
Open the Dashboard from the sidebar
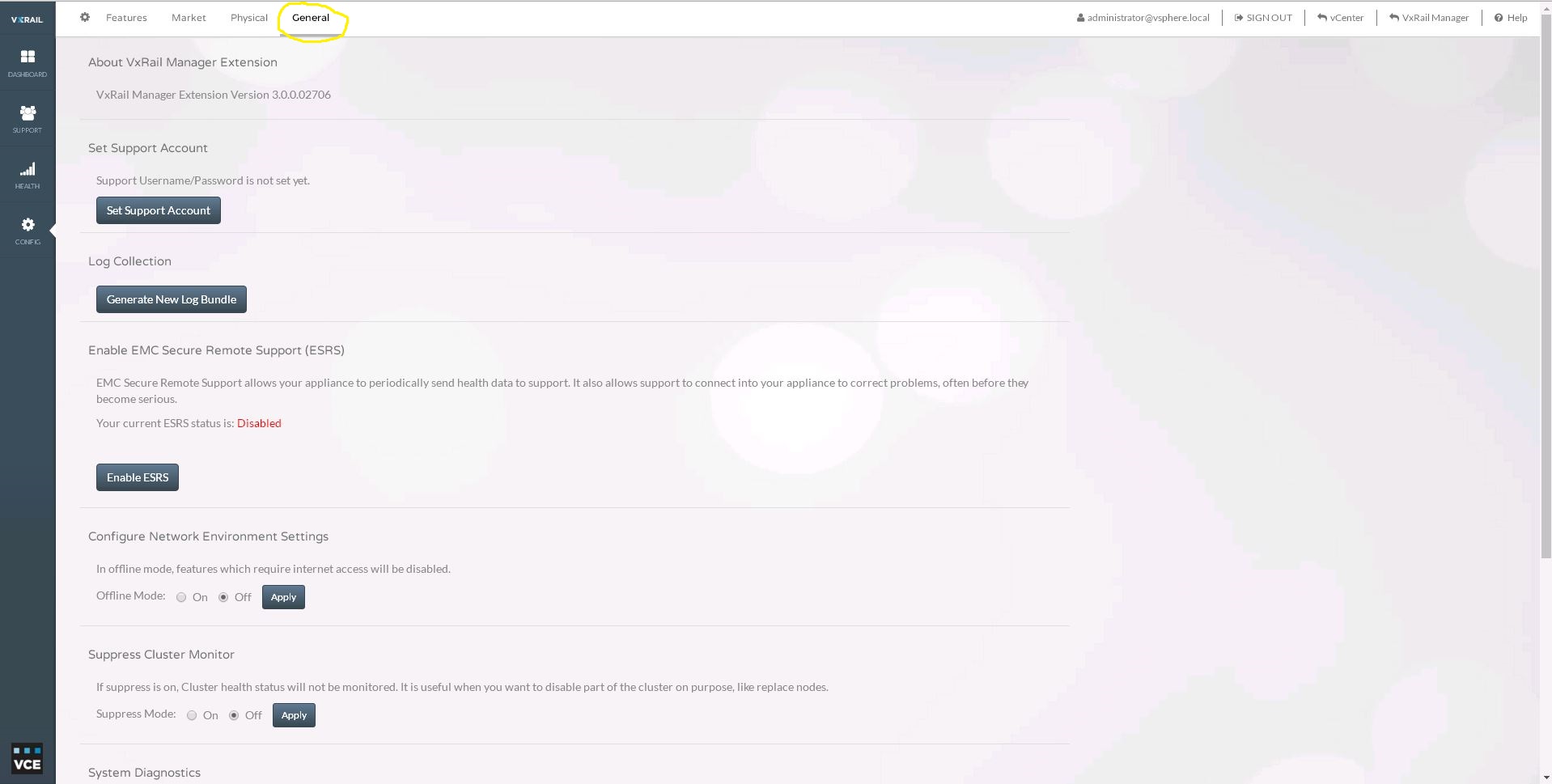click(x=27, y=63)
